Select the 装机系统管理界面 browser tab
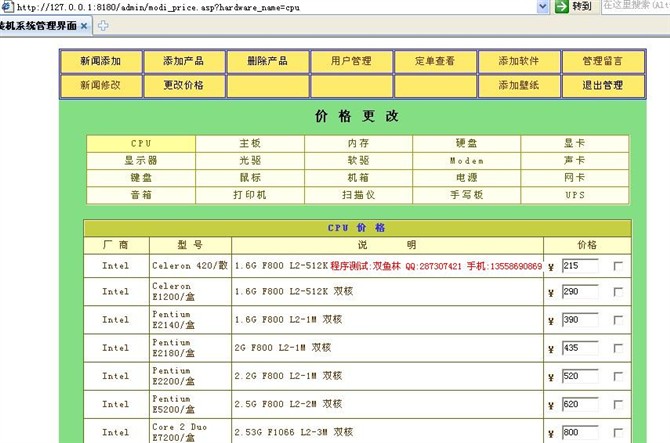The height and width of the screenshot is (443, 670). (45, 26)
